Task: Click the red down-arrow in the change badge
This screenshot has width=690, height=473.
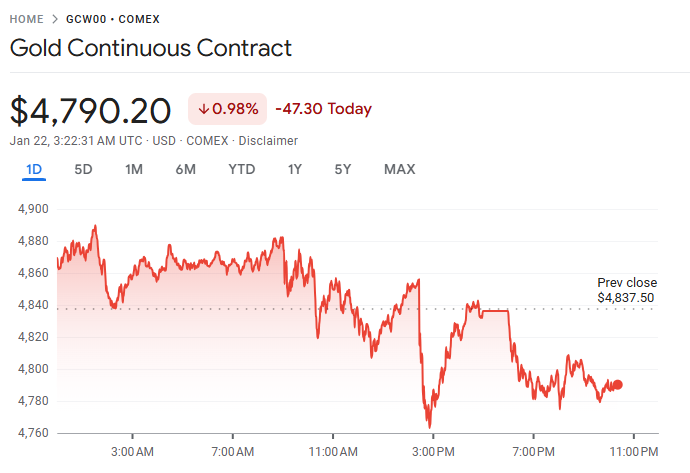Action: 204,109
